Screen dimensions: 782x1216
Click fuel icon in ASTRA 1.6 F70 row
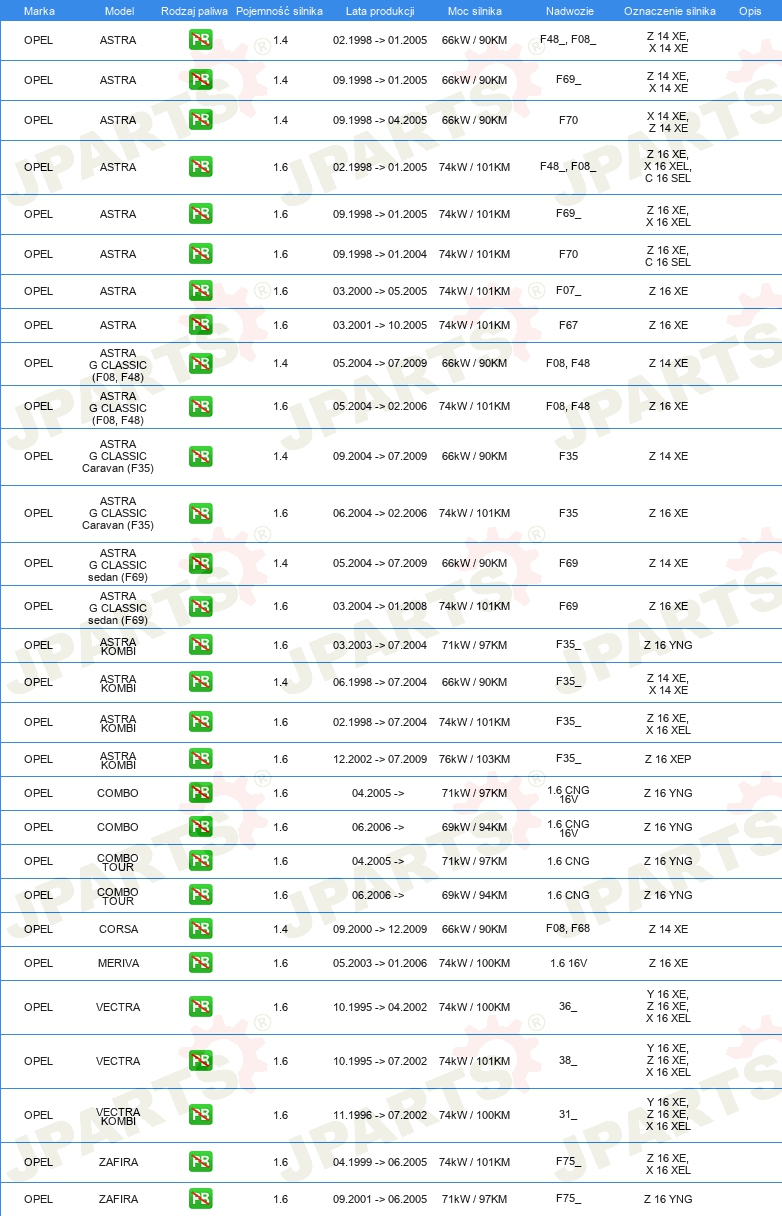(x=201, y=254)
